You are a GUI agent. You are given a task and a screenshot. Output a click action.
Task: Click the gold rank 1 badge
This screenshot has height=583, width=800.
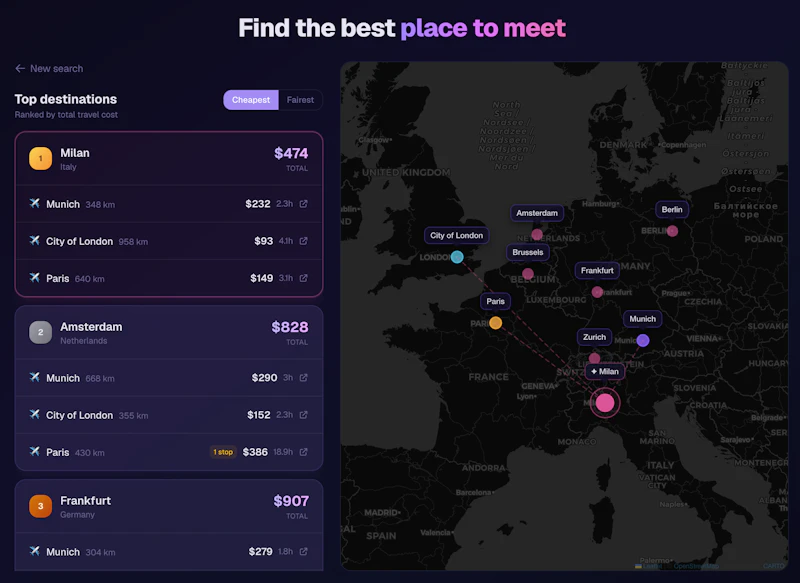(x=40, y=158)
